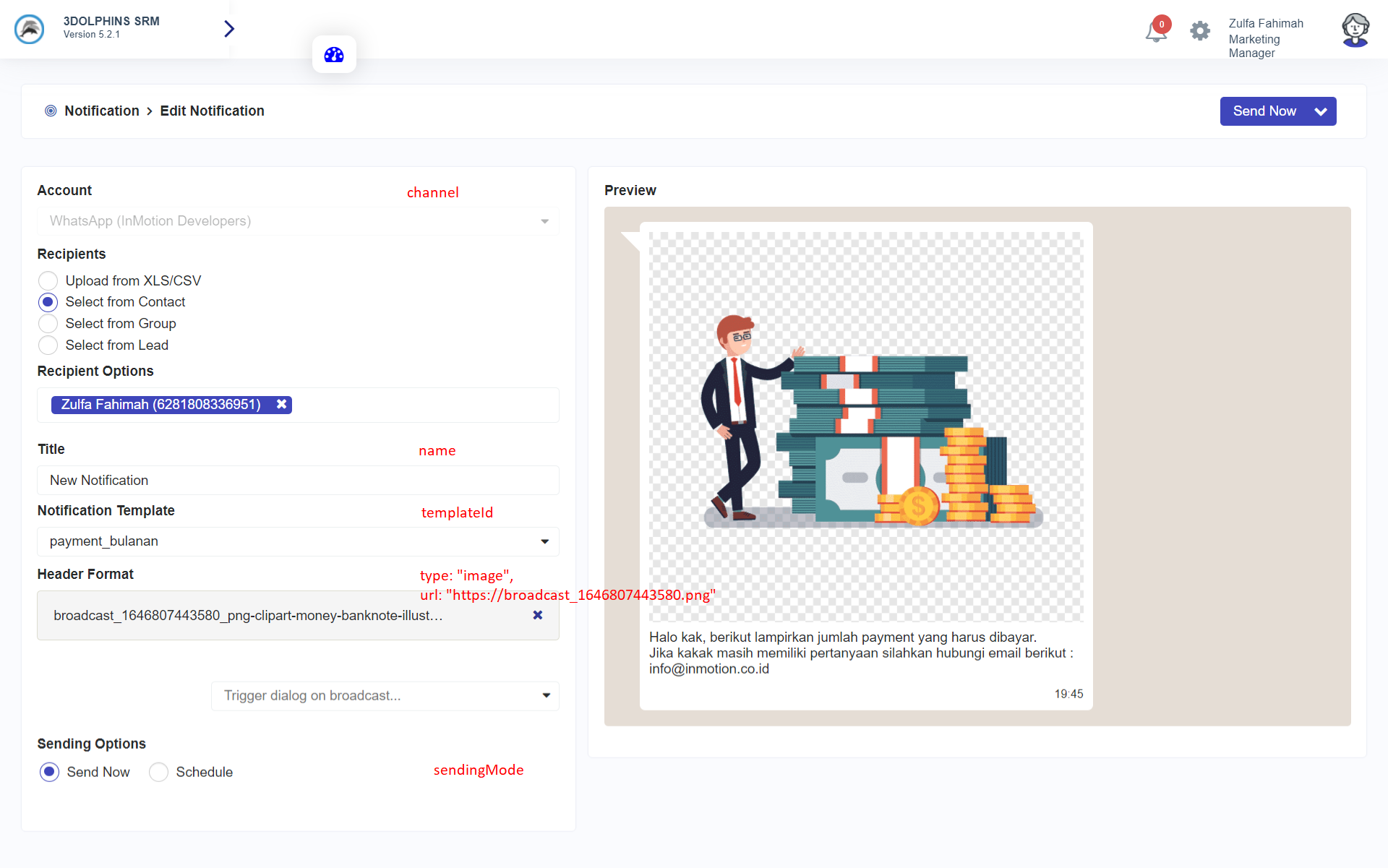Go to Notification breadcrumb

coord(101,111)
